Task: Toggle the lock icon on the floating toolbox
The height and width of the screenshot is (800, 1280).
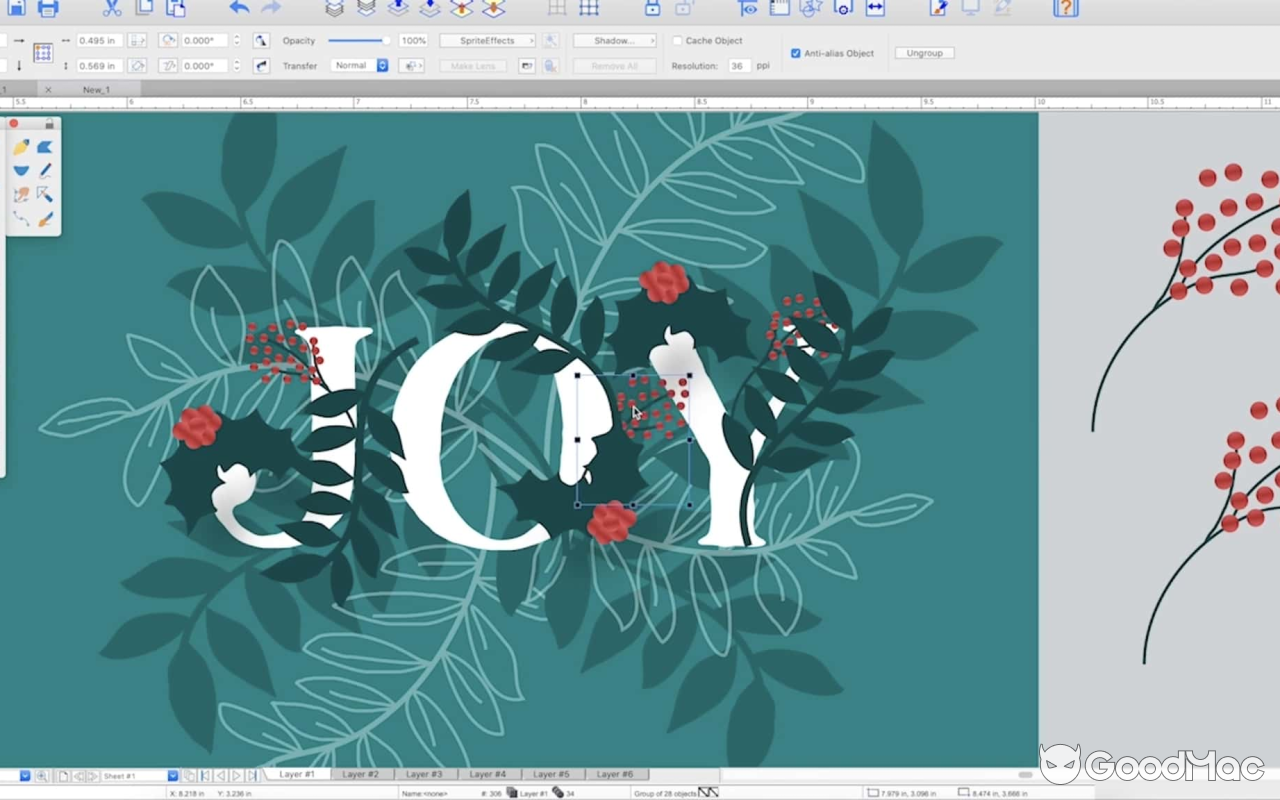Action: coord(50,124)
